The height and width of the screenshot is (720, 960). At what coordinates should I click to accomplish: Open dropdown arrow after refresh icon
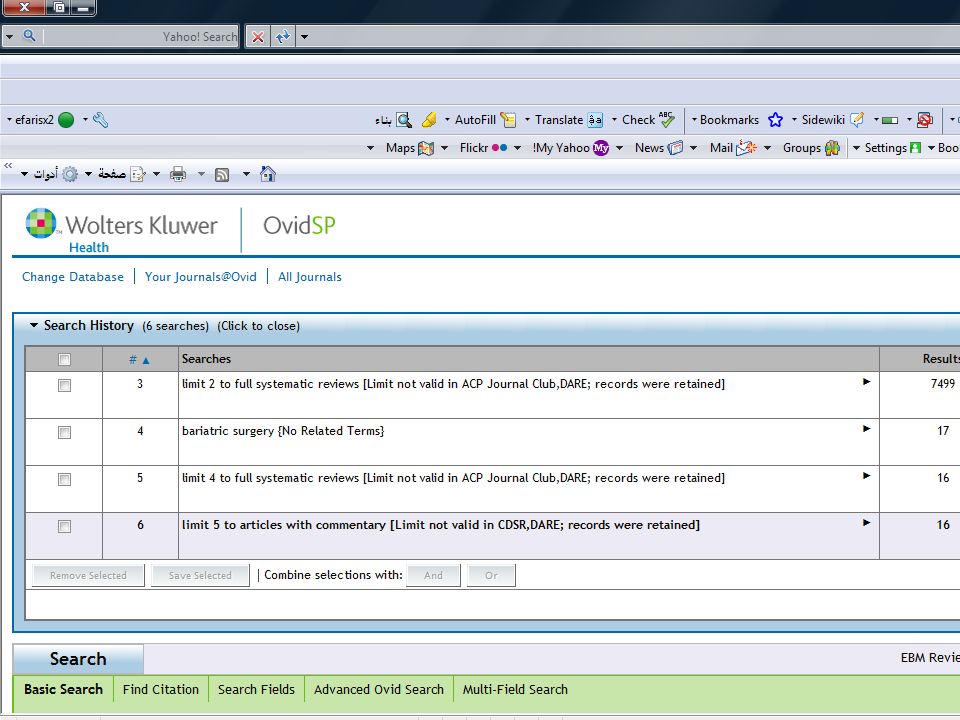[x=304, y=37]
